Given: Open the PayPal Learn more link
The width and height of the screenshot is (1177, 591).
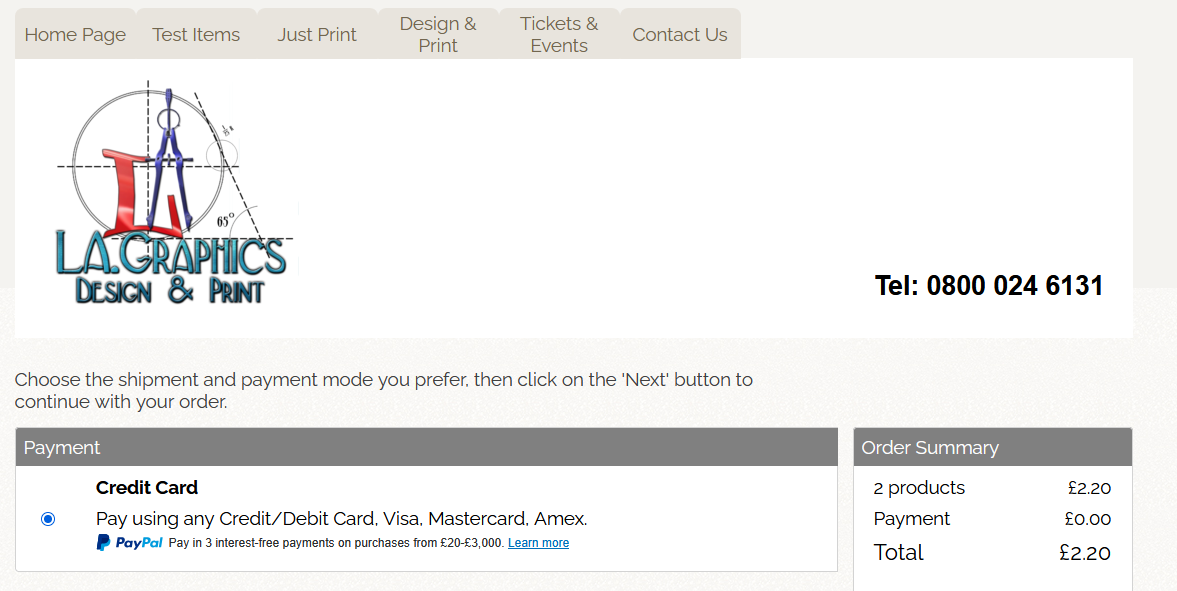Looking at the screenshot, I should pos(538,543).
